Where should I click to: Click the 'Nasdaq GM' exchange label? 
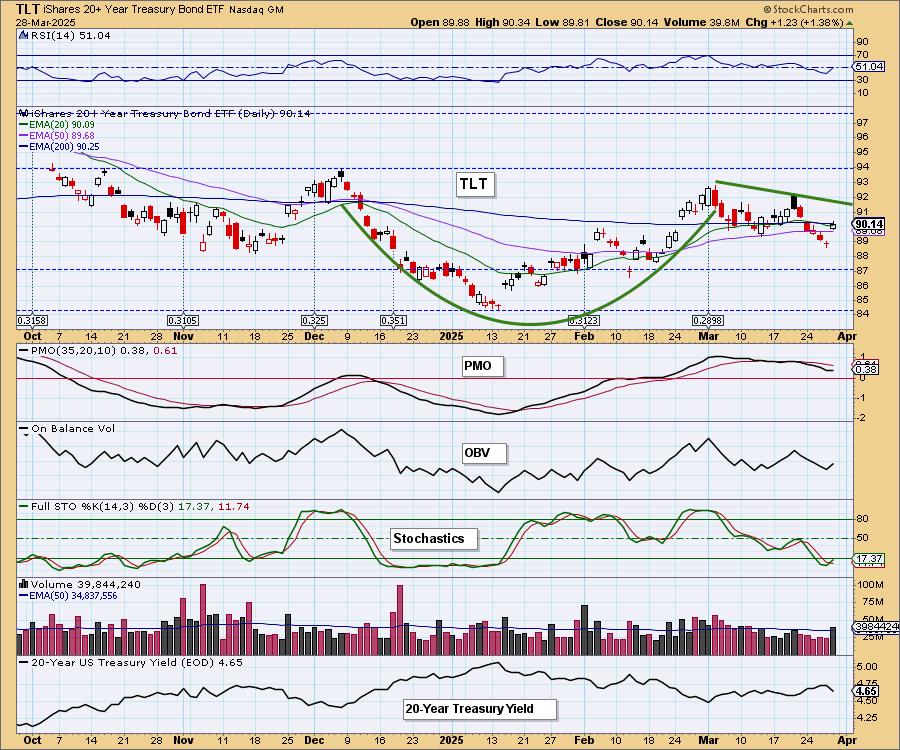[257, 10]
